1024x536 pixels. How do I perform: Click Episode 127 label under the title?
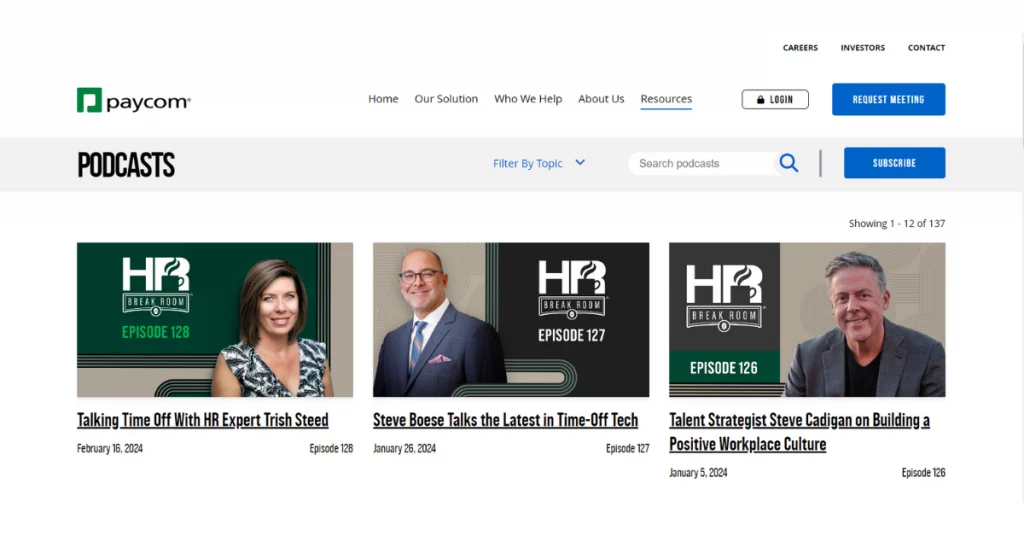(627, 449)
